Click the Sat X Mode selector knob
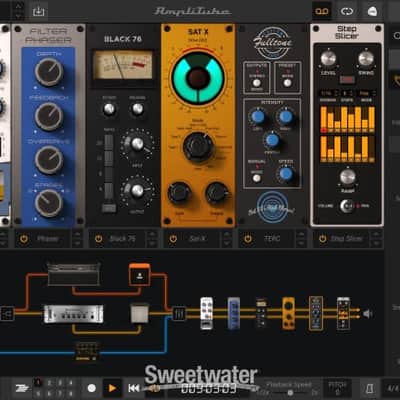This screenshot has width=400, height=400. point(198,147)
